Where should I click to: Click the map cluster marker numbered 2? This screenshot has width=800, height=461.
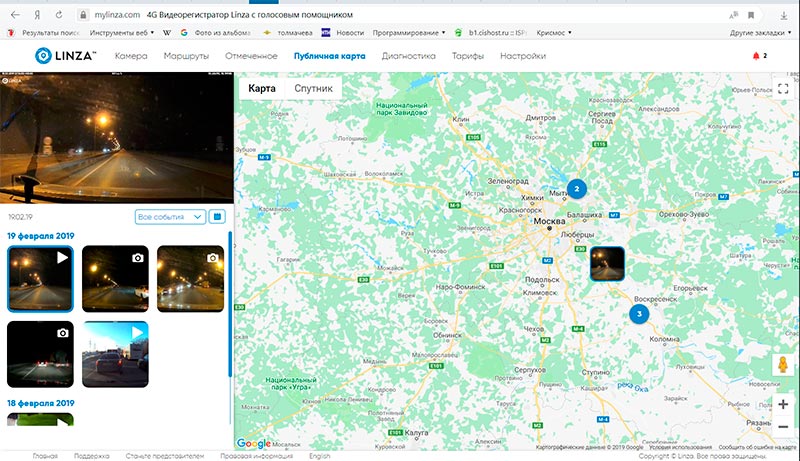(576, 188)
